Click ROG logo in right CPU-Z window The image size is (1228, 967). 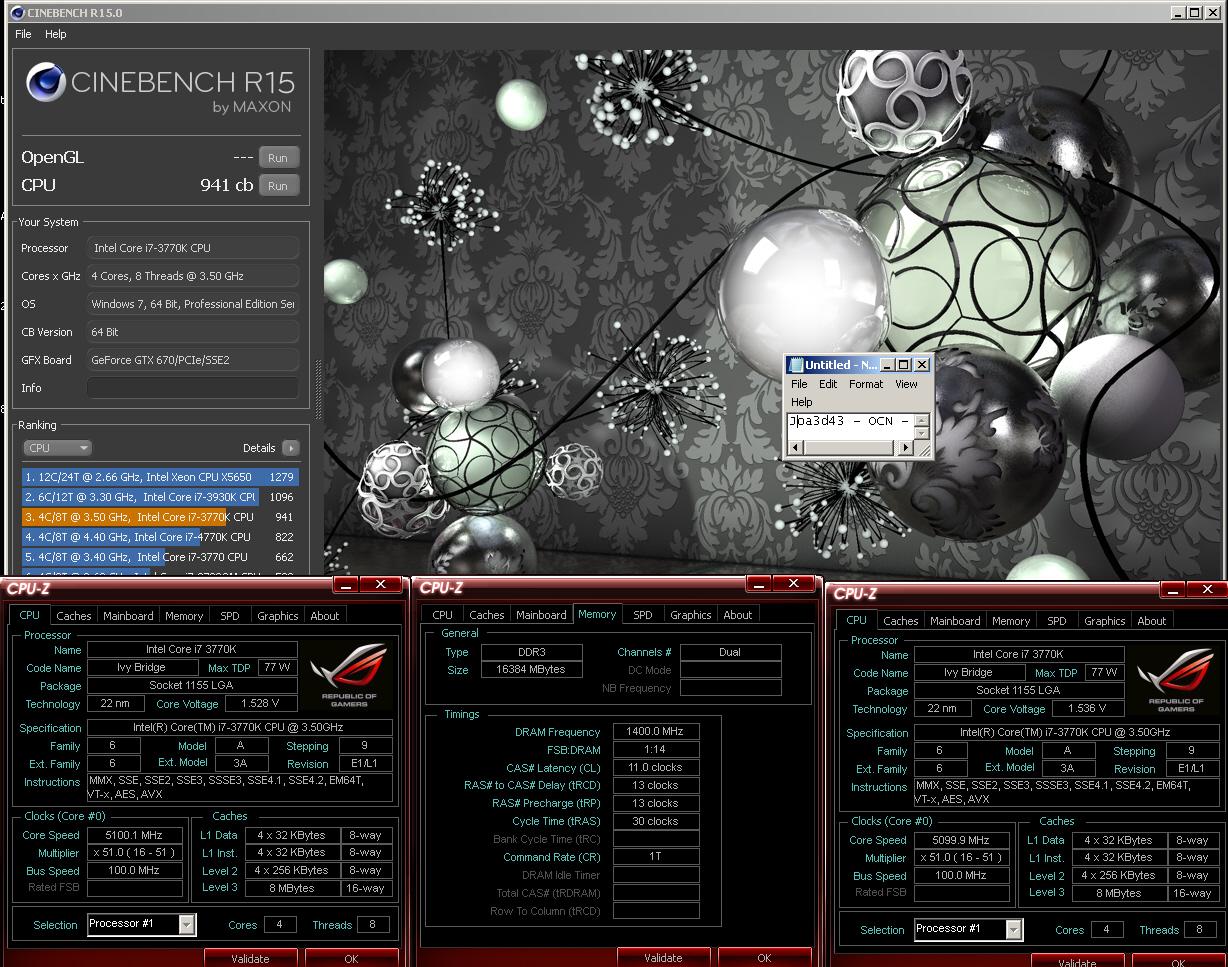[1176, 681]
